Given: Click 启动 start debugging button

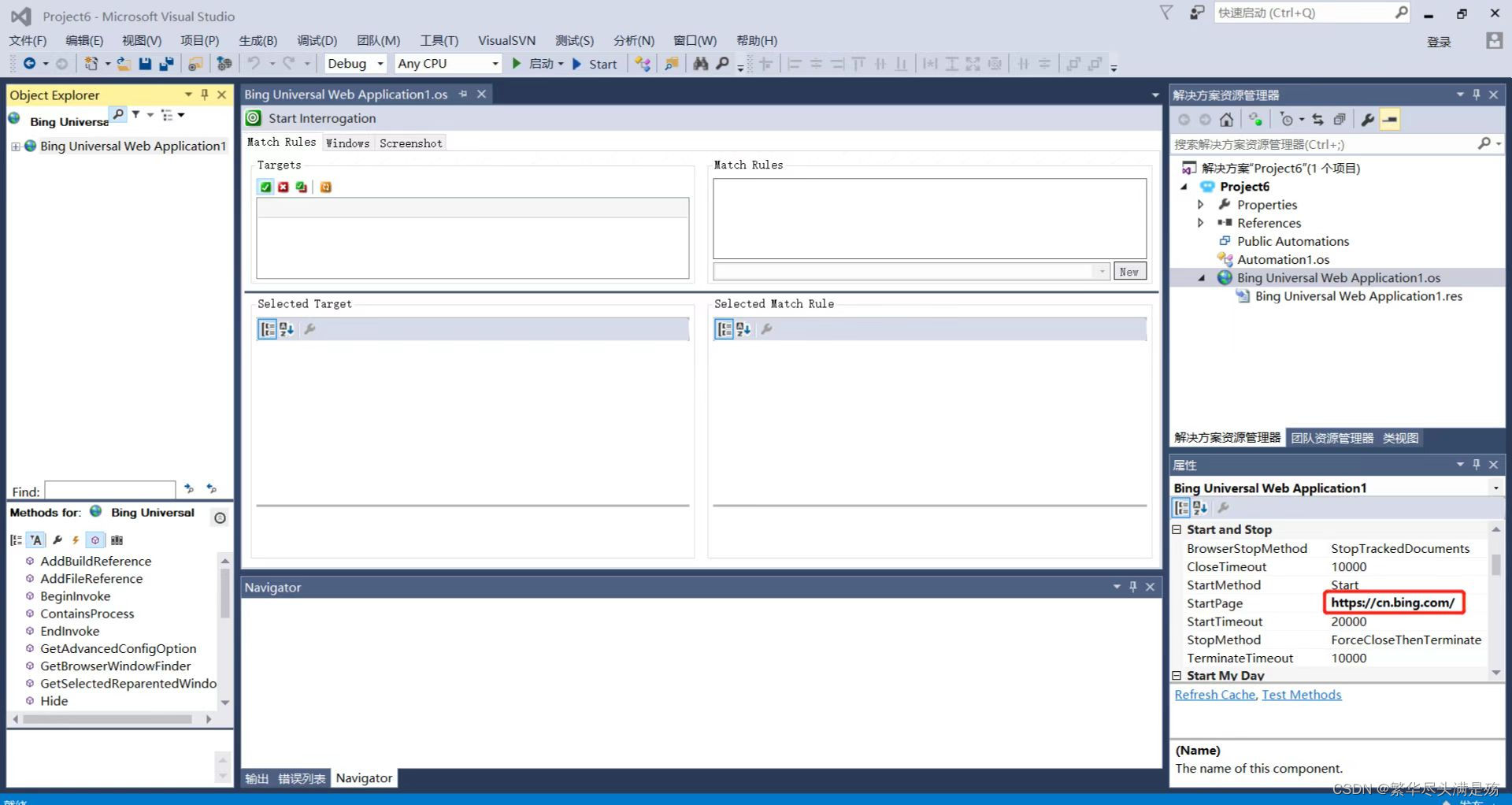Looking at the screenshot, I should pos(533,64).
